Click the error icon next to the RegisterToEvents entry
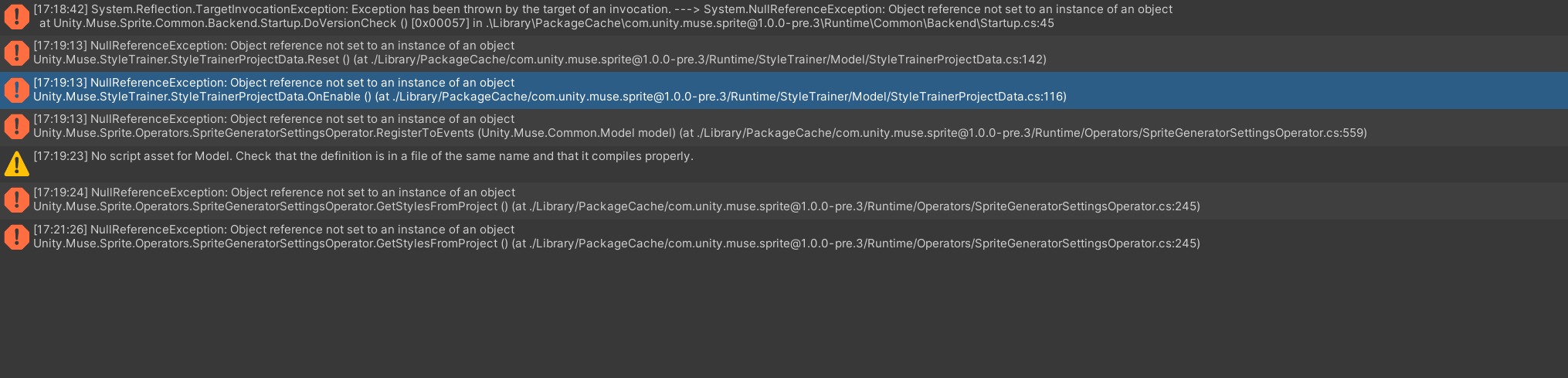Viewport: 1568px width, 378px height. point(16,126)
